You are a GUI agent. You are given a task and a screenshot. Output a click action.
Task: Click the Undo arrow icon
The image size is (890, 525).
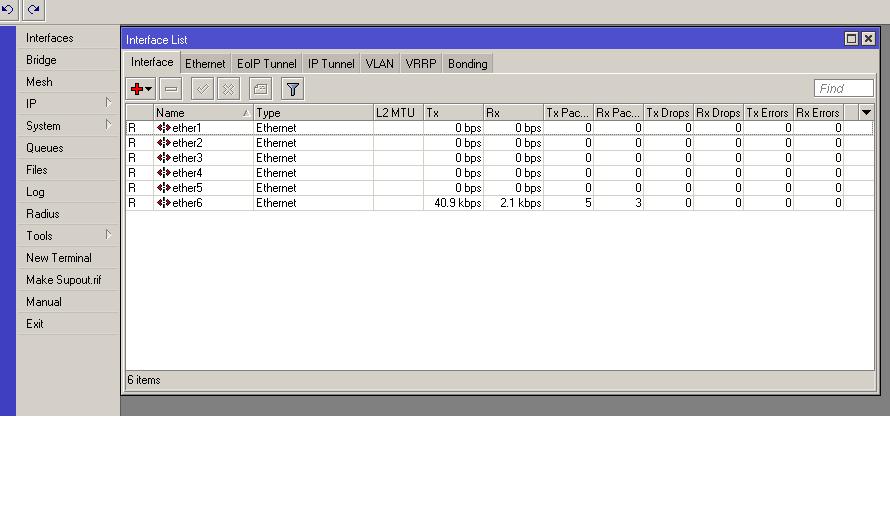pyautogui.click(x=8, y=9)
